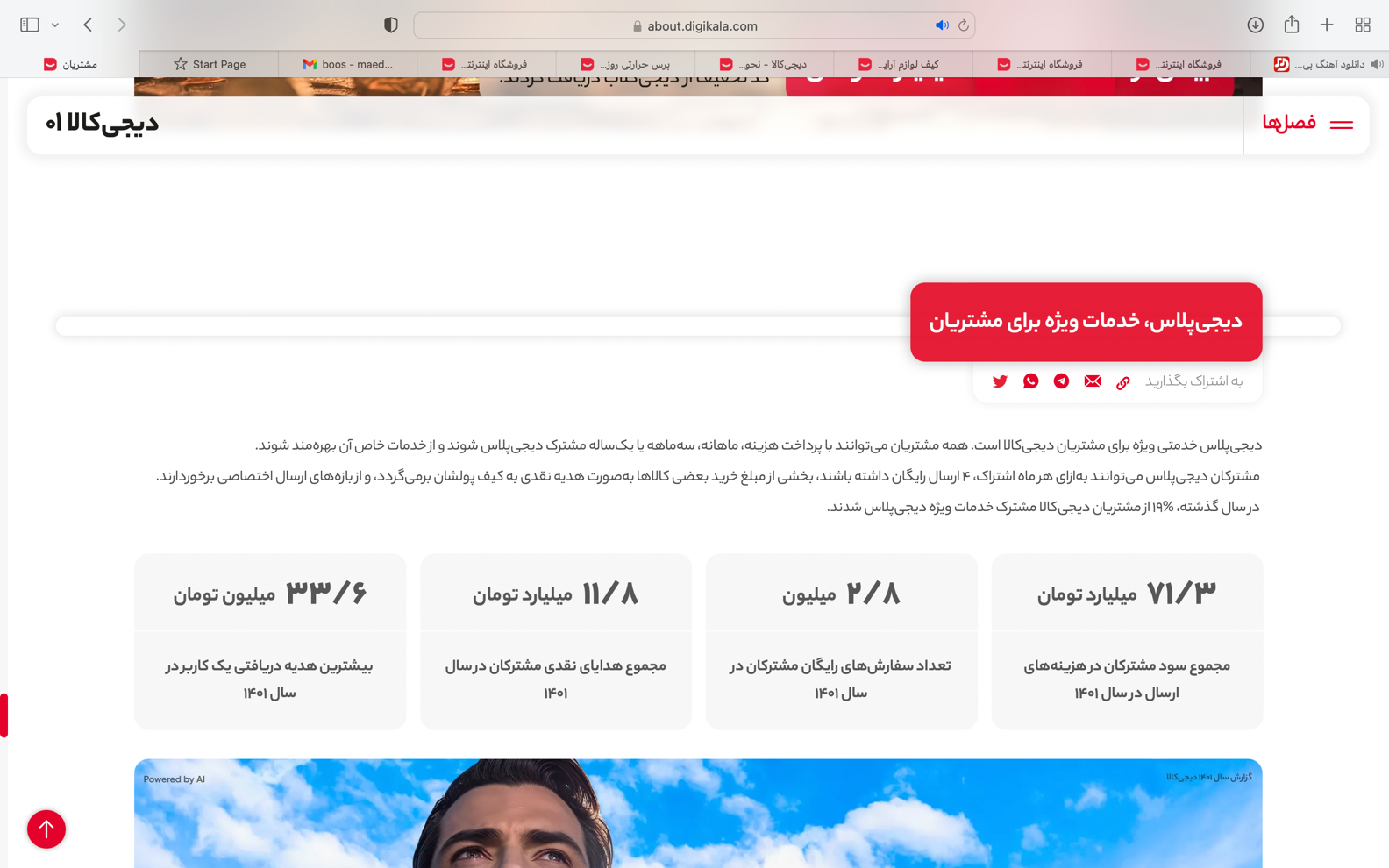Screen dimensions: 1389x868
Task: Expand the sidebar tab group dropdown chevron
Action: (55, 25)
